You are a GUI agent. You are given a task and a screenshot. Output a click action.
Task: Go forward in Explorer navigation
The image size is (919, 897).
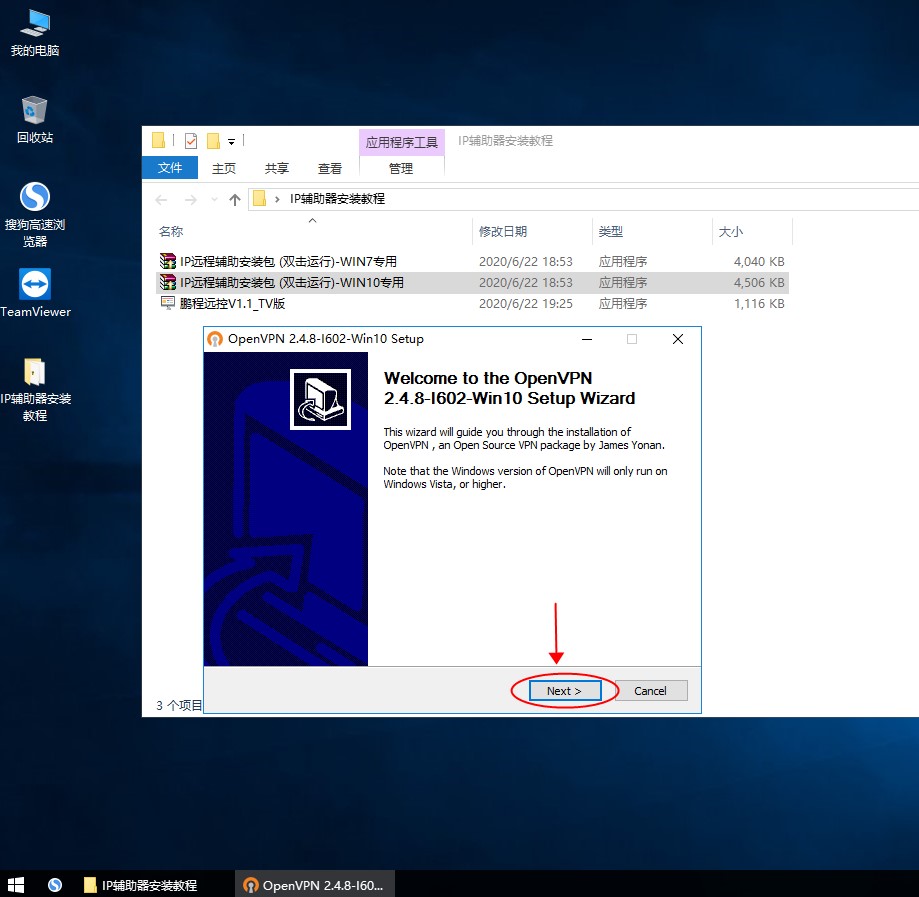click(x=190, y=200)
